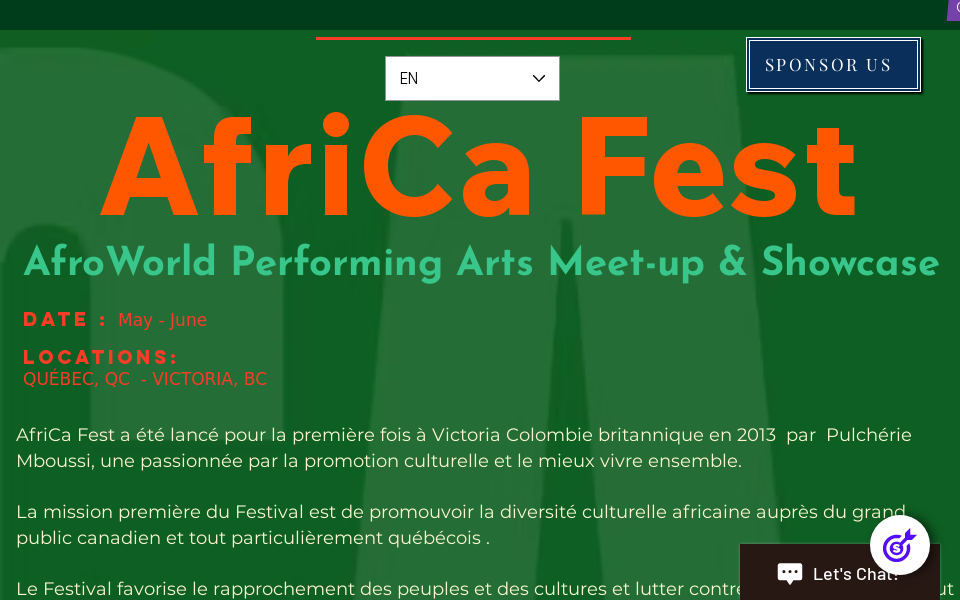Image resolution: width=960 pixels, height=600 pixels.
Task: Click the LOCATIONS label
Action: click(x=100, y=356)
